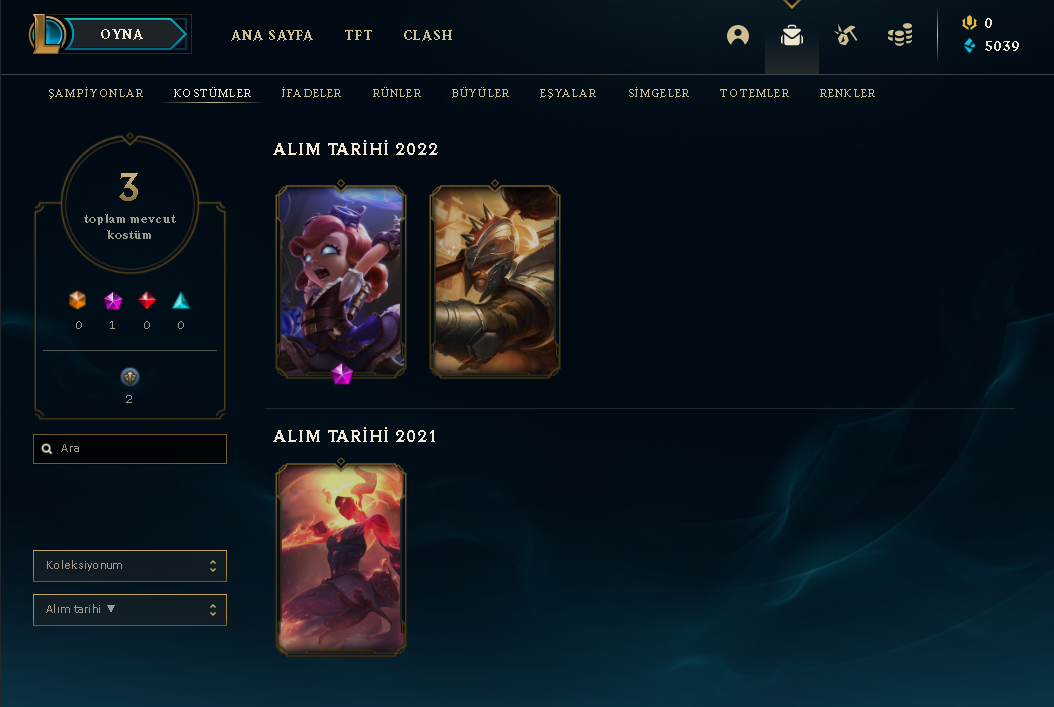The height and width of the screenshot is (707, 1054).
Task: Open the loot hammer icon
Action: tap(846, 35)
